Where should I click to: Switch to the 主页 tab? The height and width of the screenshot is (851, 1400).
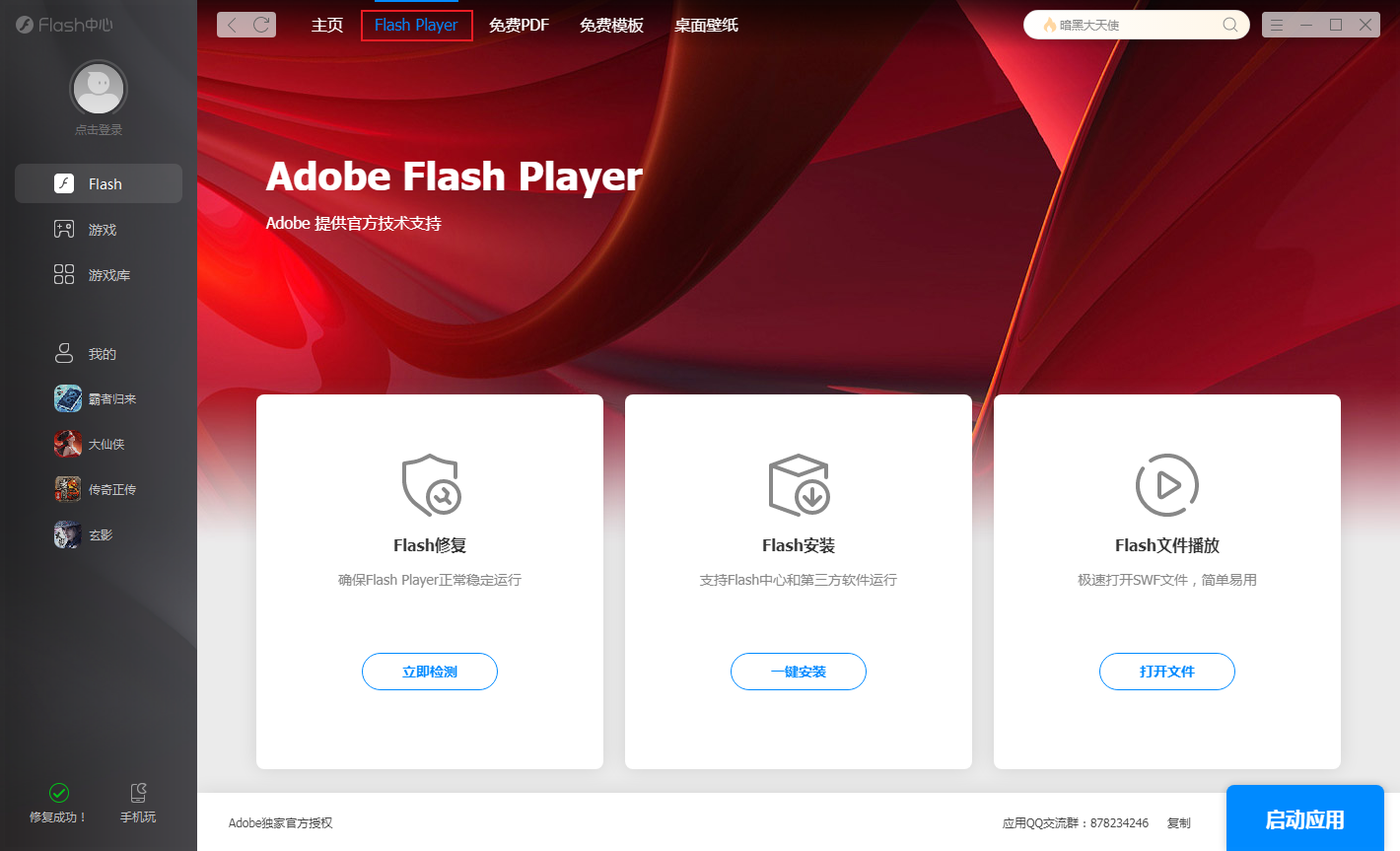(x=327, y=26)
